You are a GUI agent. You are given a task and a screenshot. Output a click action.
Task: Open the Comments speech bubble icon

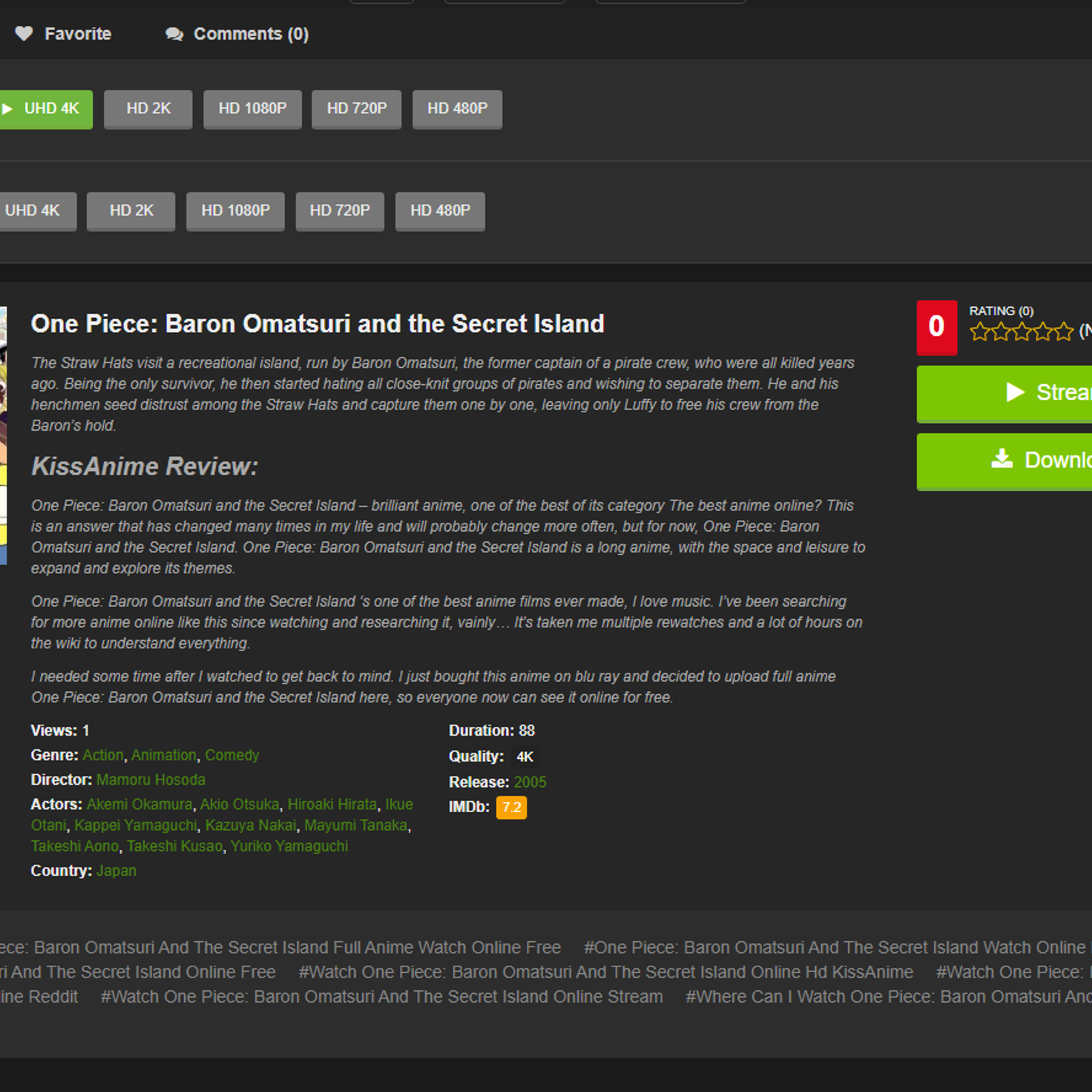point(174,34)
